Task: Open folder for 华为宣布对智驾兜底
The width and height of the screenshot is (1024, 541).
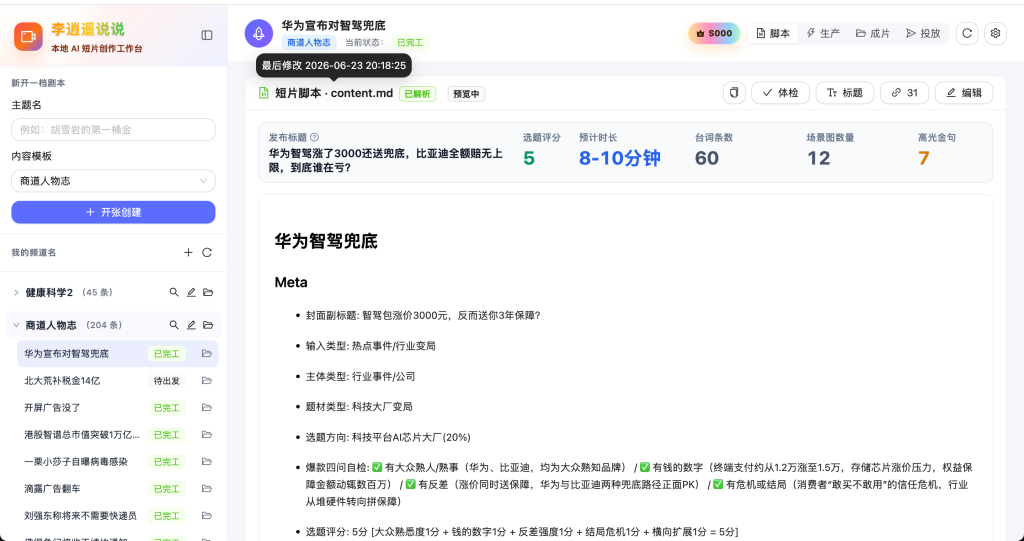Action: tap(207, 353)
